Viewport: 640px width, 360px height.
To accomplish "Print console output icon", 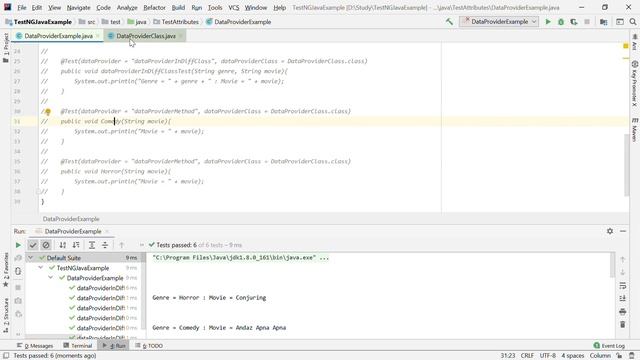I will (x=622, y=311).
